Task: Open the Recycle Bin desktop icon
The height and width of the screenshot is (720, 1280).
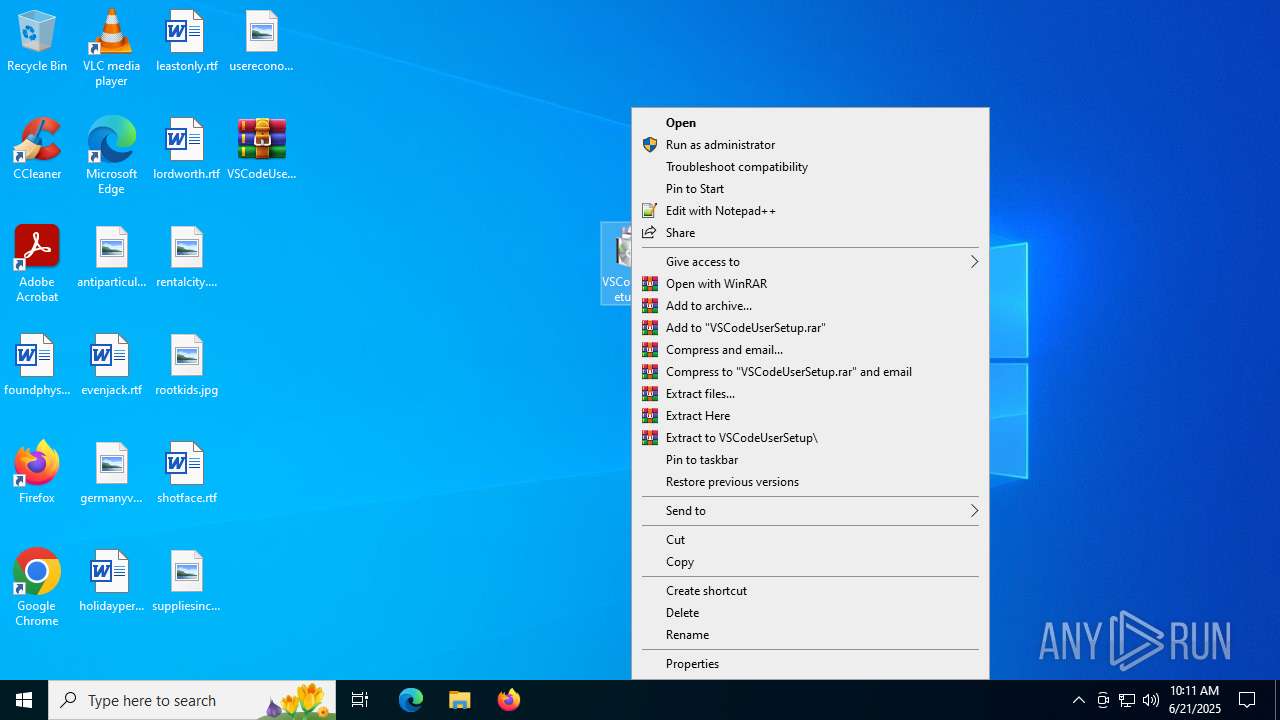Action: pyautogui.click(x=37, y=42)
